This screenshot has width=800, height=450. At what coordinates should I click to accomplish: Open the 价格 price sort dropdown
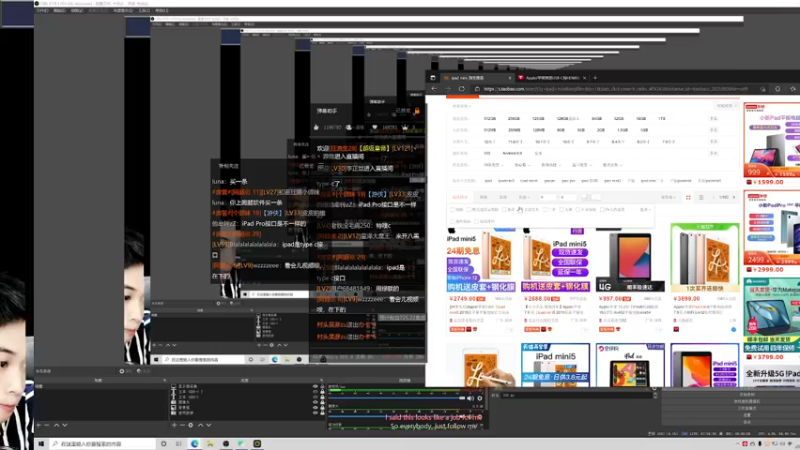coord(523,197)
